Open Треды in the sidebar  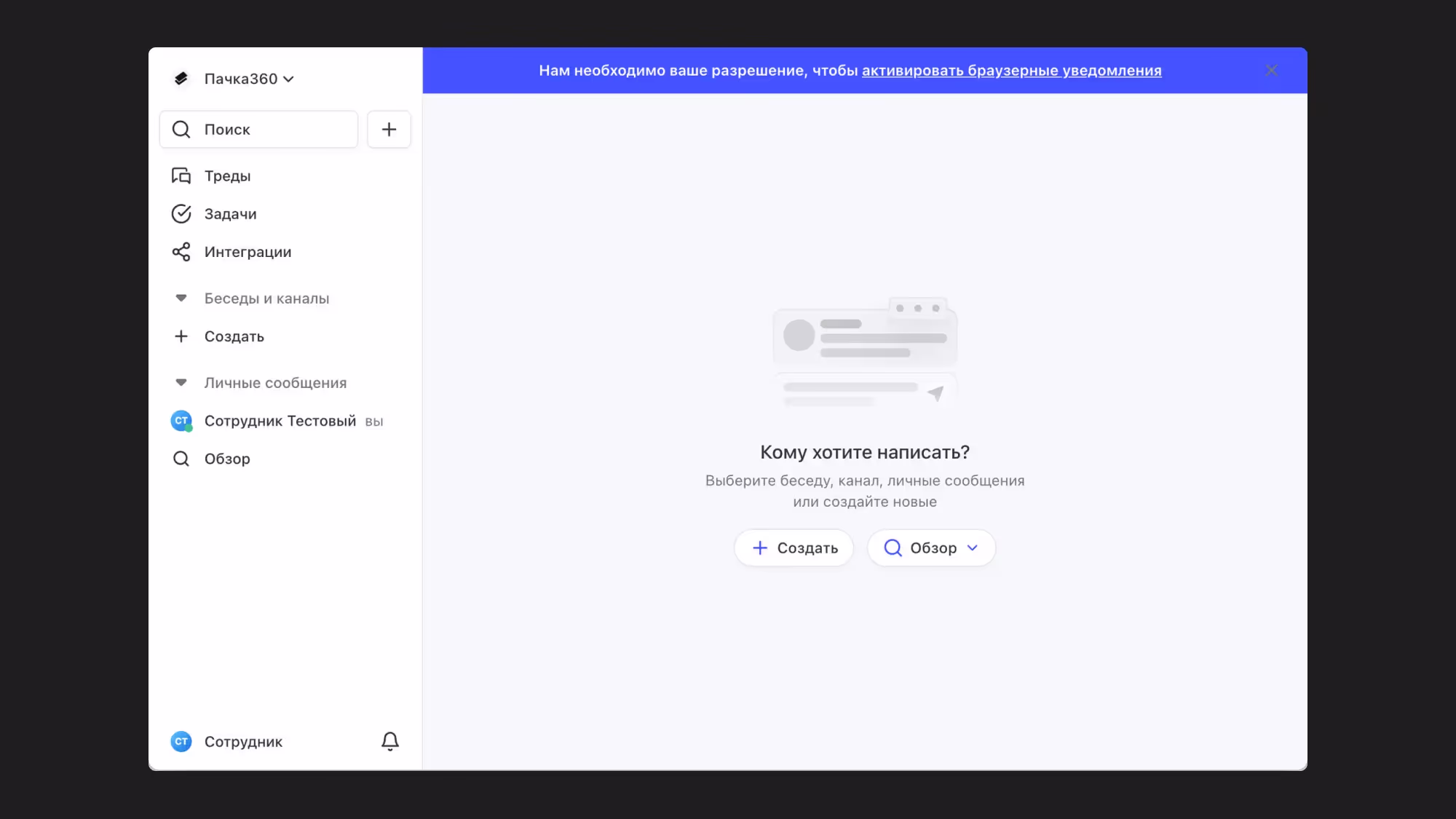[227, 176]
